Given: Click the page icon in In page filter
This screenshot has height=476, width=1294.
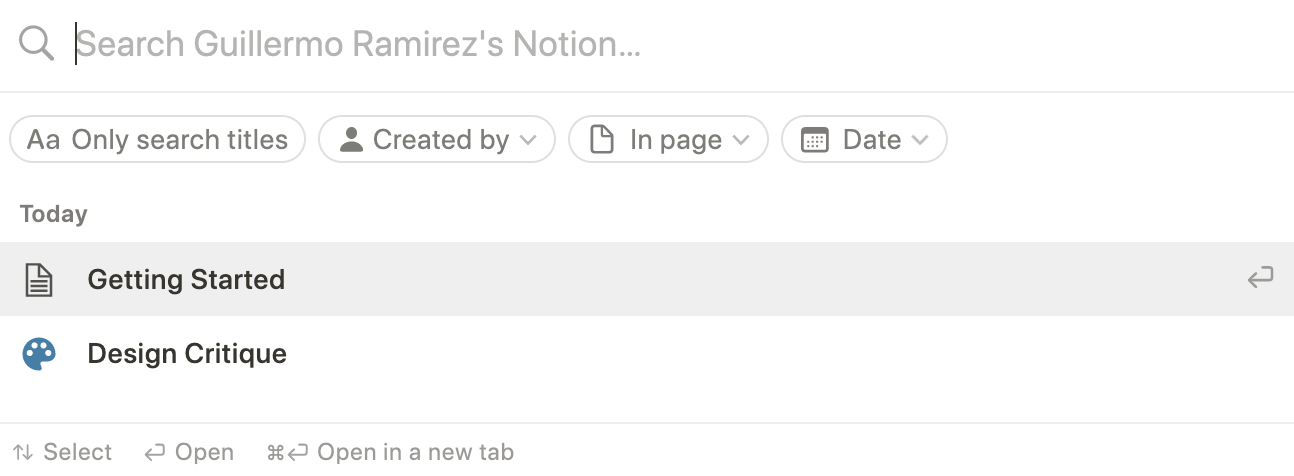Looking at the screenshot, I should (x=601, y=140).
